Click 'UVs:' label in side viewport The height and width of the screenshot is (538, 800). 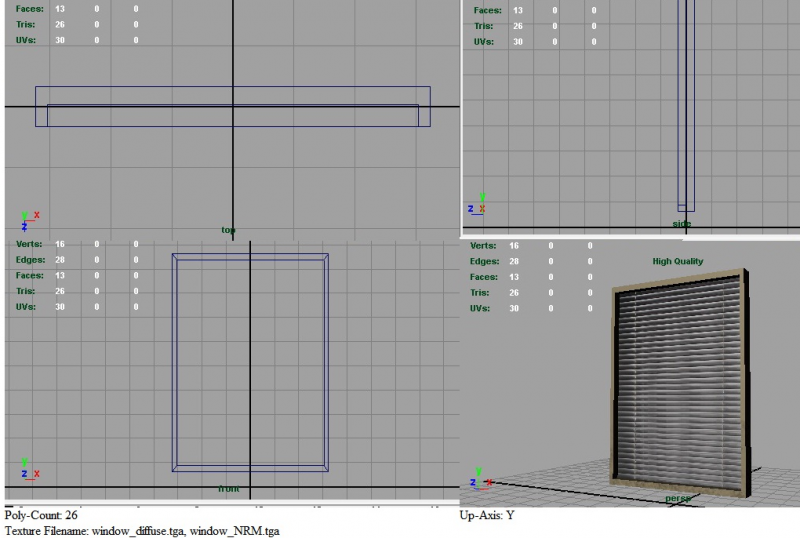click(x=483, y=42)
